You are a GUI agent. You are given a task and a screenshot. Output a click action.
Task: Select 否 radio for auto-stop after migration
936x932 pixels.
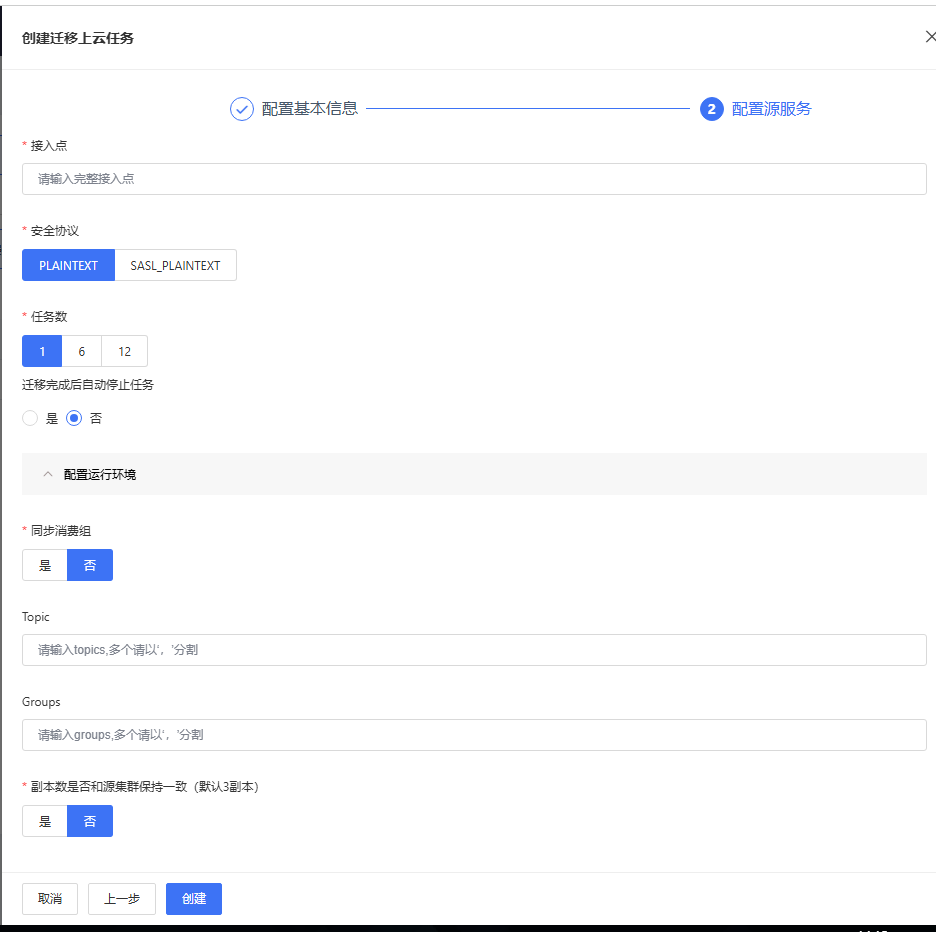click(74, 418)
